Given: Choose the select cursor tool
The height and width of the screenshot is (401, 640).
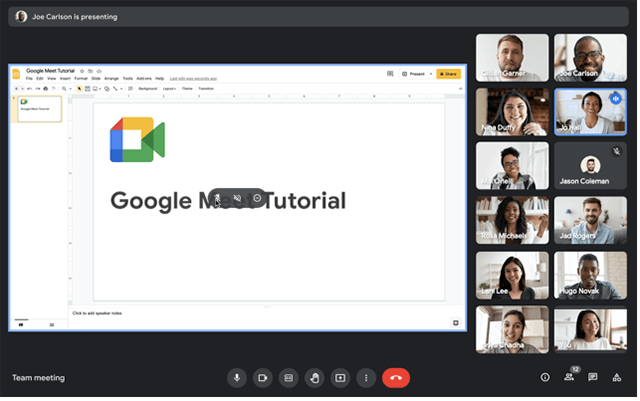Looking at the screenshot, I should click(x=79, y=89).
